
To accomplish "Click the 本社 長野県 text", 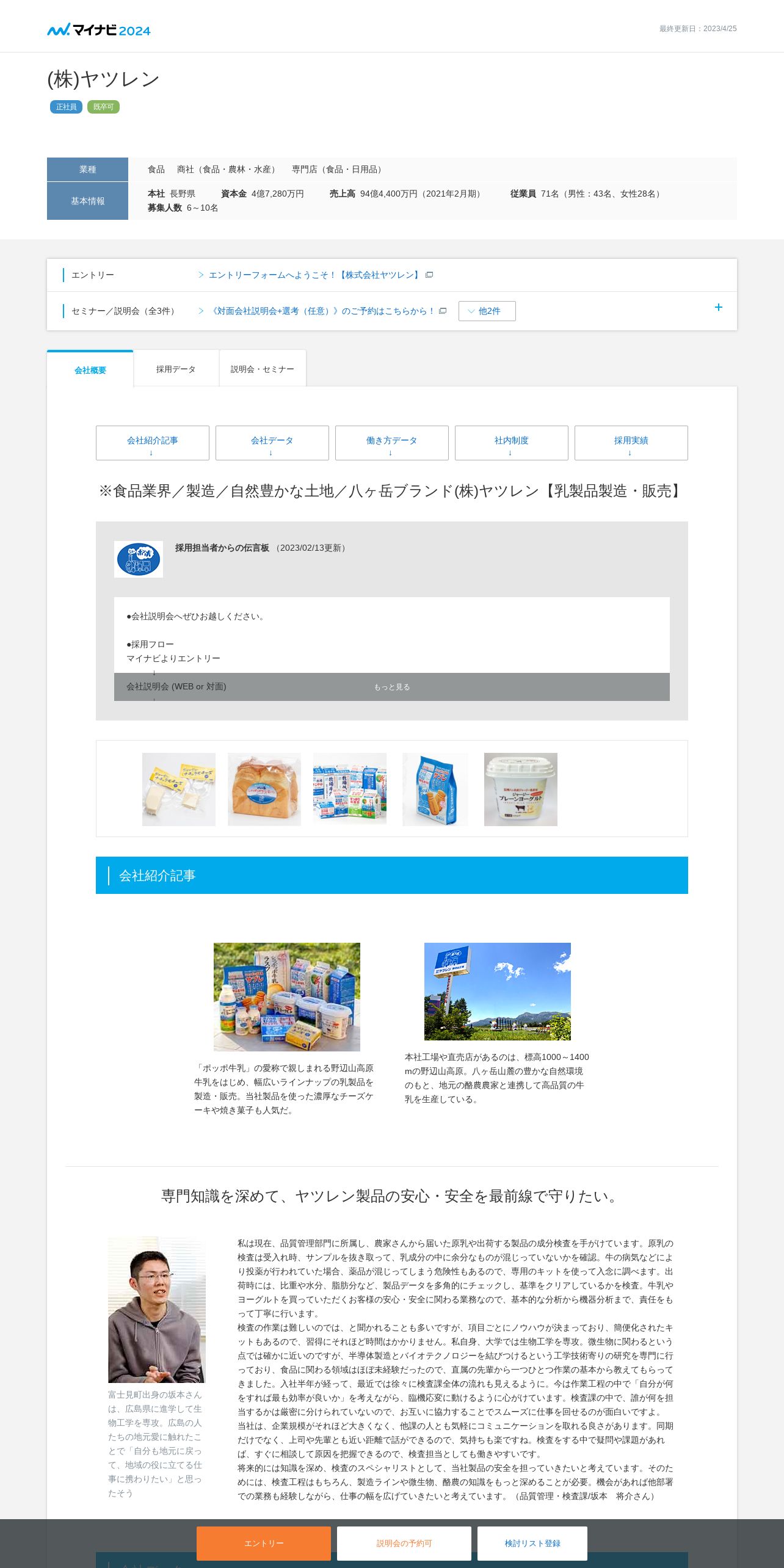I will click(x=172, y=194).
